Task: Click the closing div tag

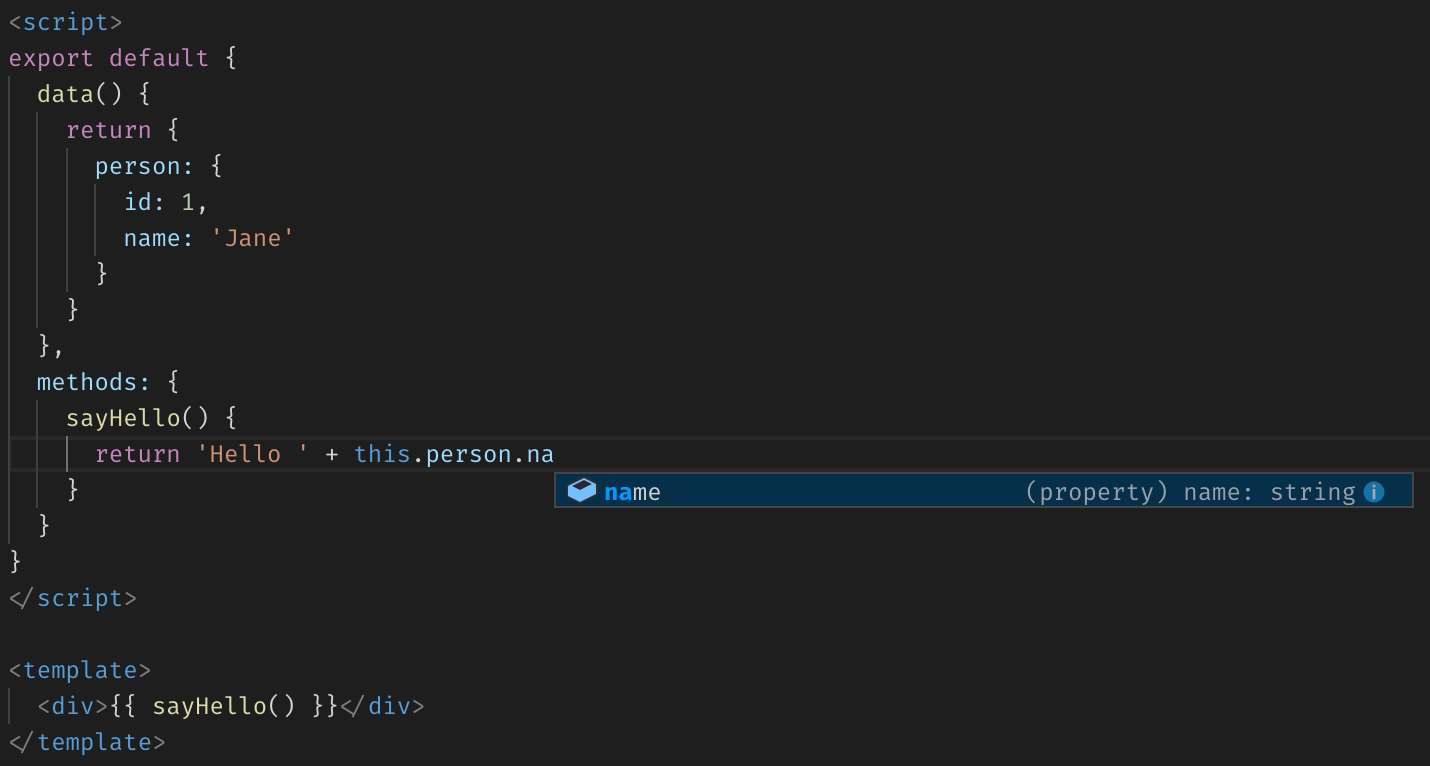Action: tap(382, 706)
